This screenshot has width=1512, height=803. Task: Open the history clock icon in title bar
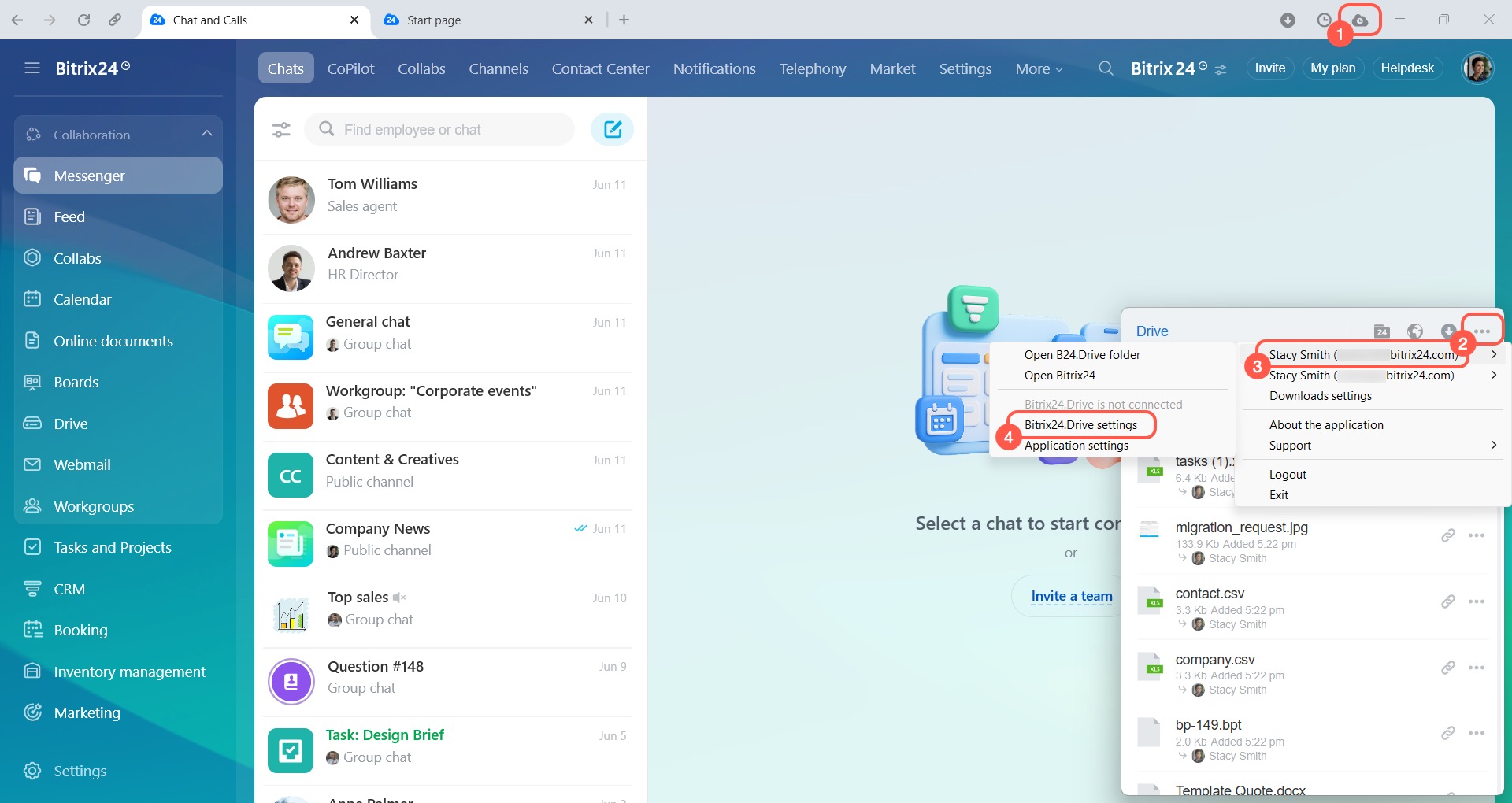point(1324,20)
